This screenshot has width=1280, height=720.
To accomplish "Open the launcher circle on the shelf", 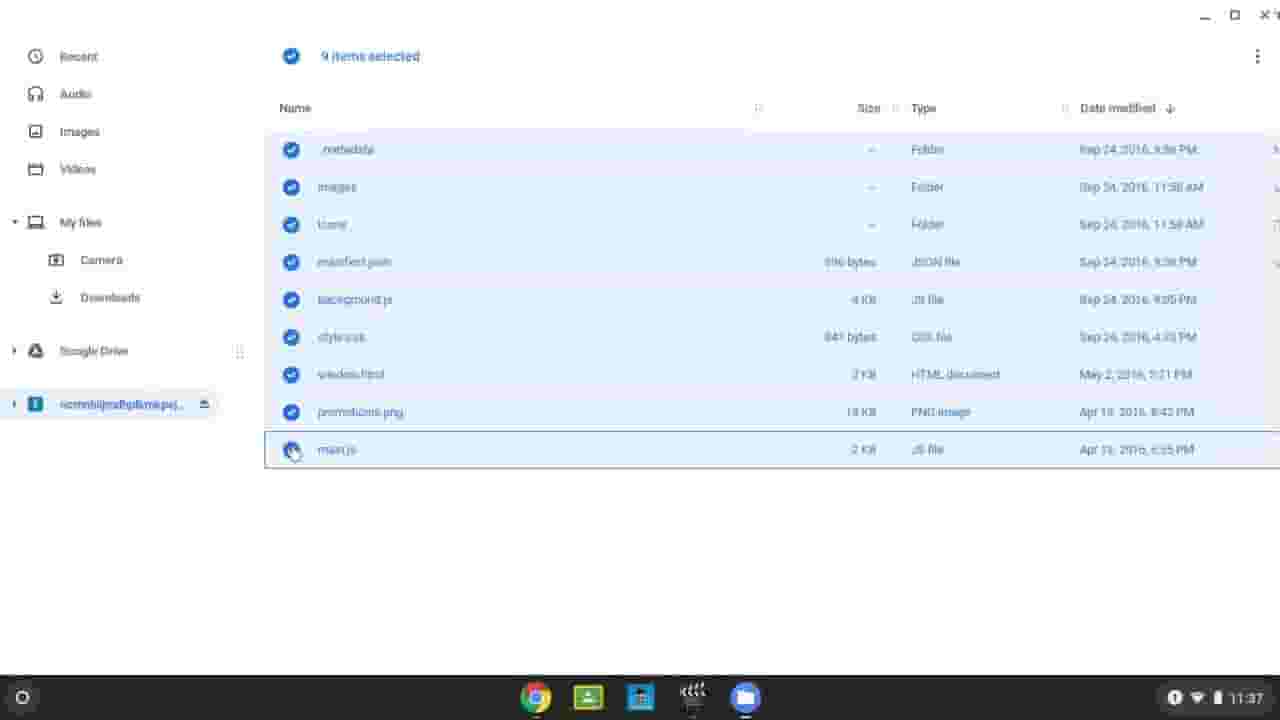I will pyautogui.click(x=22, y=698).
